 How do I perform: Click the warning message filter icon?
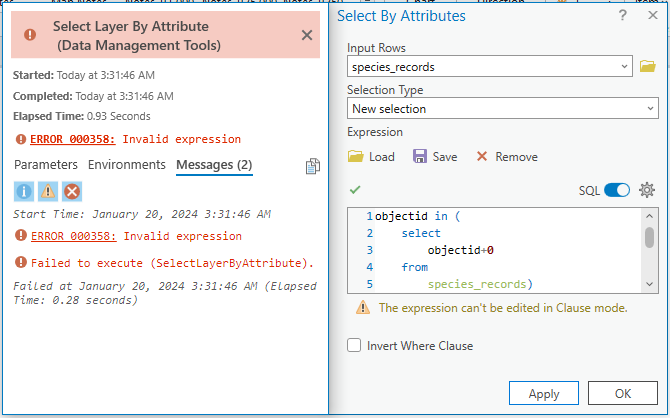click(48, 191)
